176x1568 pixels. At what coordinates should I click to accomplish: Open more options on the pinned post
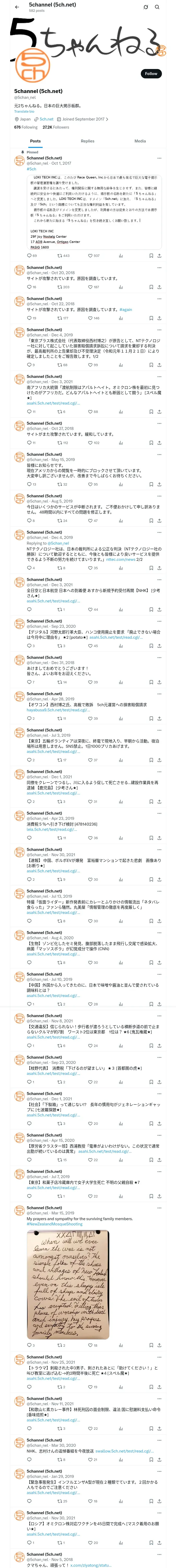(x=160, y=158)
